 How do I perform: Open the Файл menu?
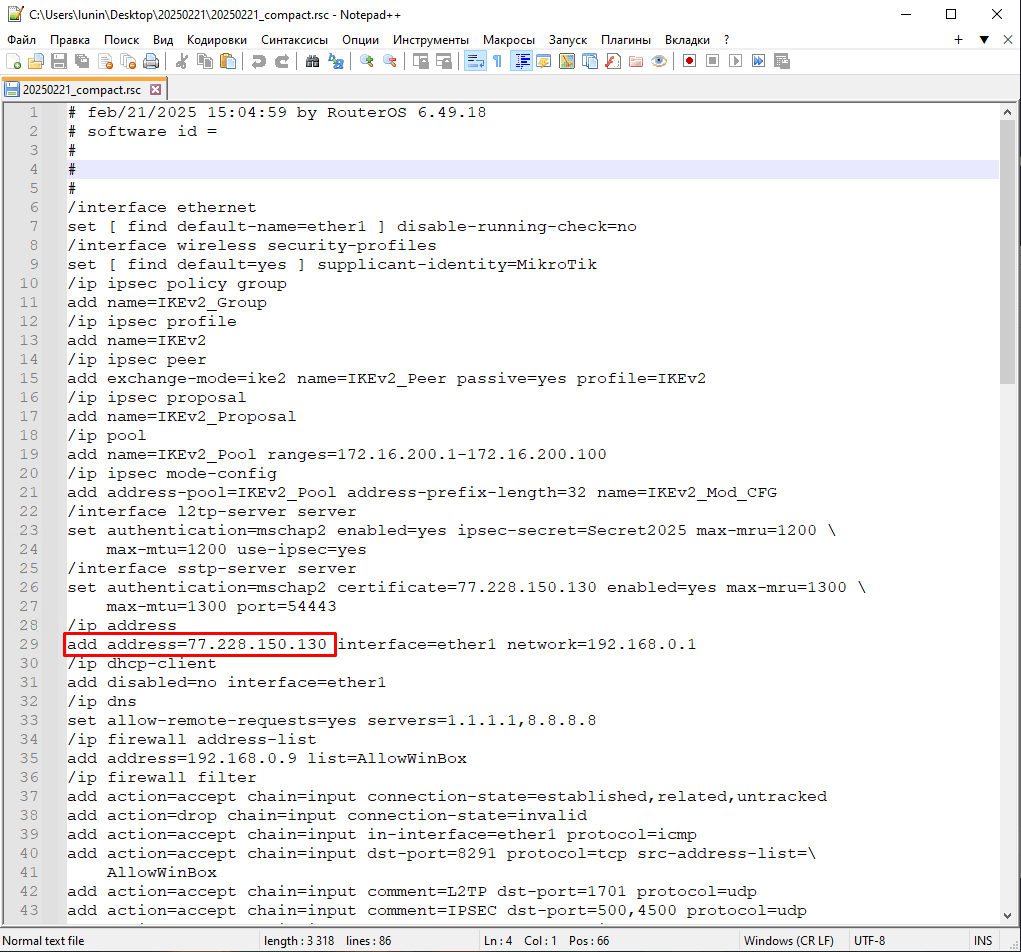[21, 40]
